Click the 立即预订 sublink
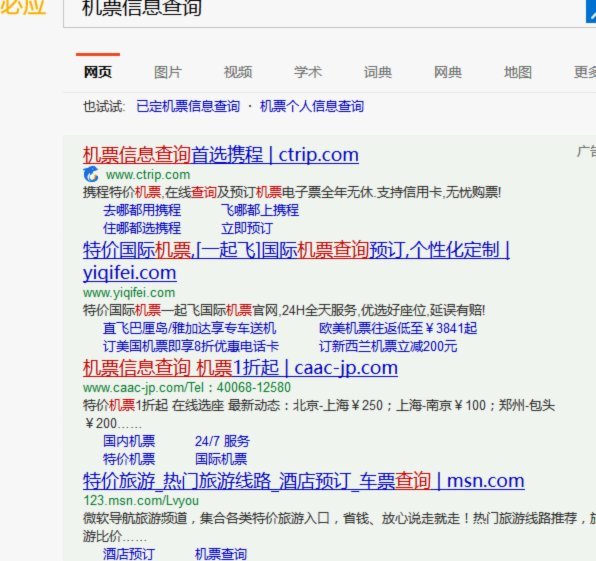 (x=247, y=228)
